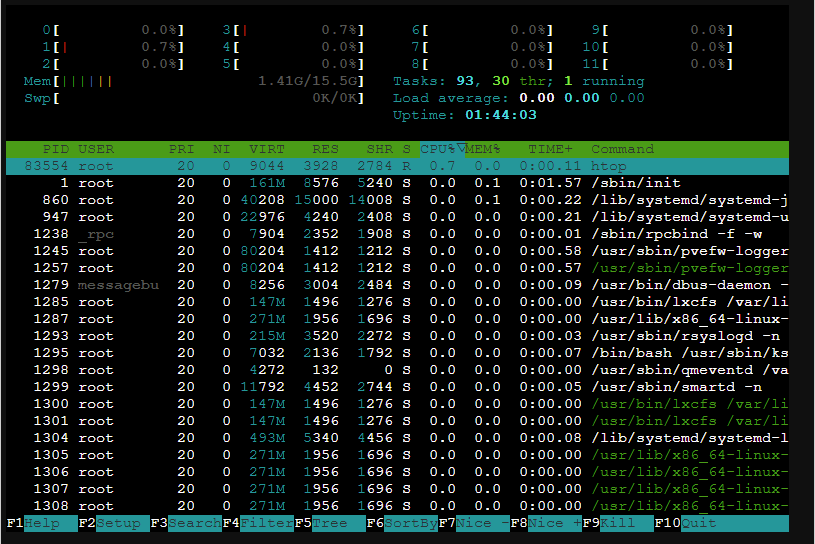815x544 pixels.
Task: Click the PID column header
Action: pyautogui.click(x=55, y=149)
